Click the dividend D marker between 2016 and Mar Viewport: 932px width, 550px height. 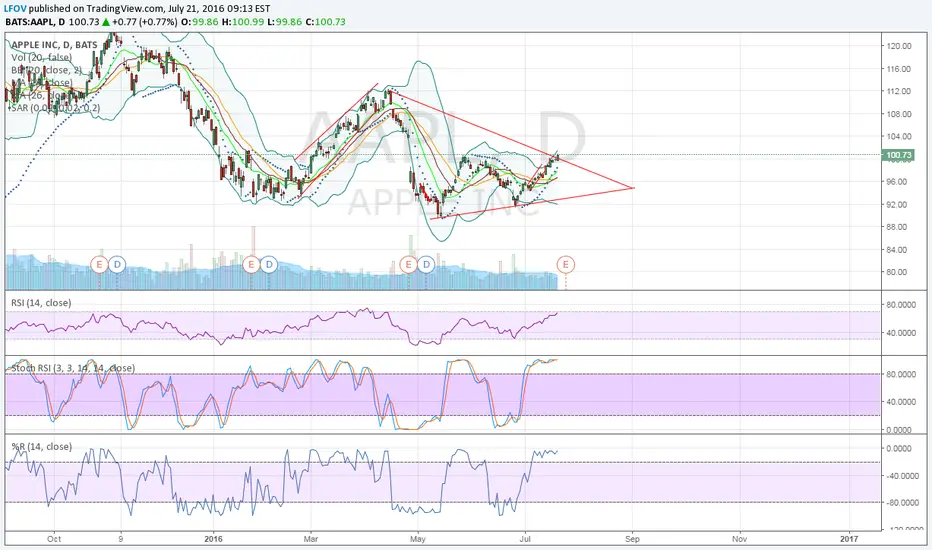(269, 264)
